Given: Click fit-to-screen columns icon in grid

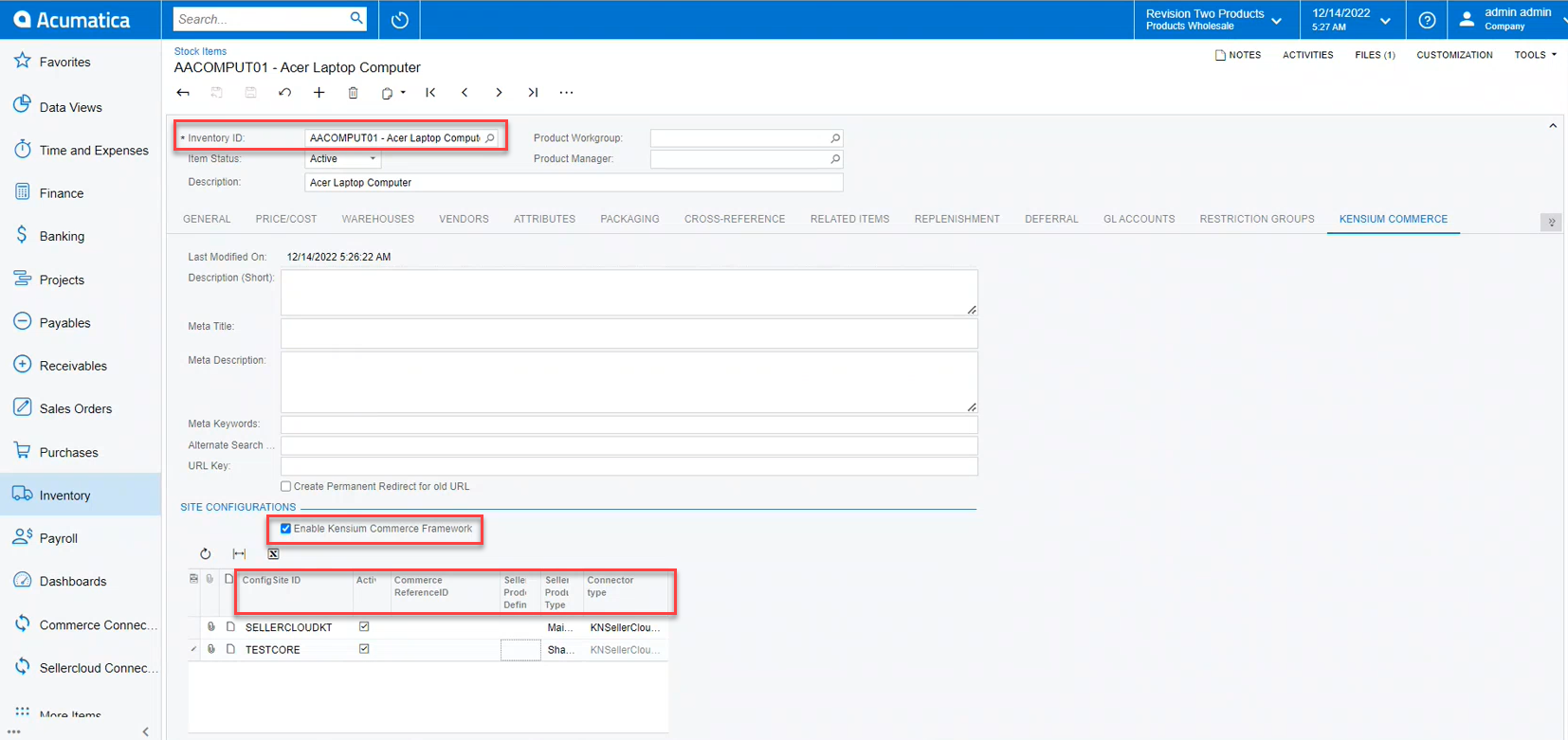Looking at the screenshot, I should point(239,554).
